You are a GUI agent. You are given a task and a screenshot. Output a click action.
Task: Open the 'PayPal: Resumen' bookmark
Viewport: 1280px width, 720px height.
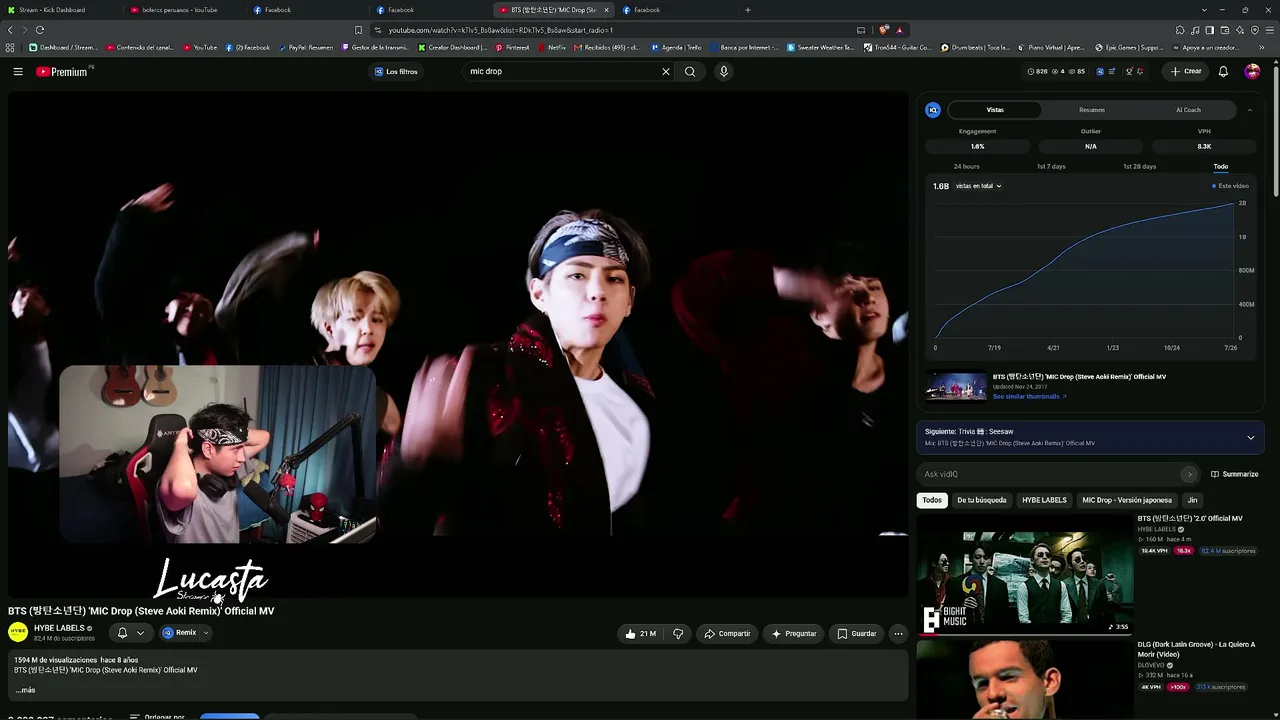(307, 47)
